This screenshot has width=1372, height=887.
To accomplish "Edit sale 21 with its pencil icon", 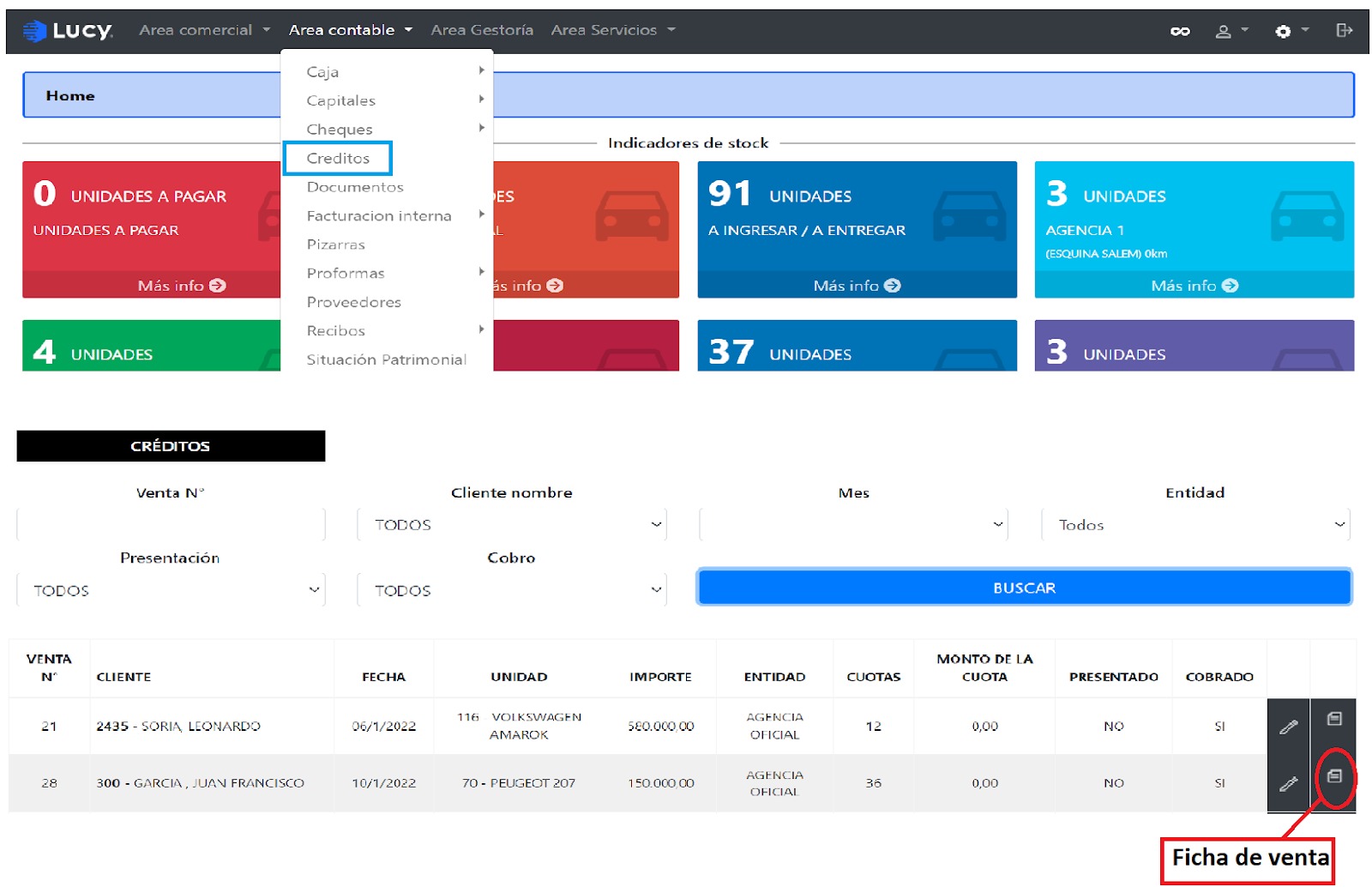I will (x=1288, y=727).
